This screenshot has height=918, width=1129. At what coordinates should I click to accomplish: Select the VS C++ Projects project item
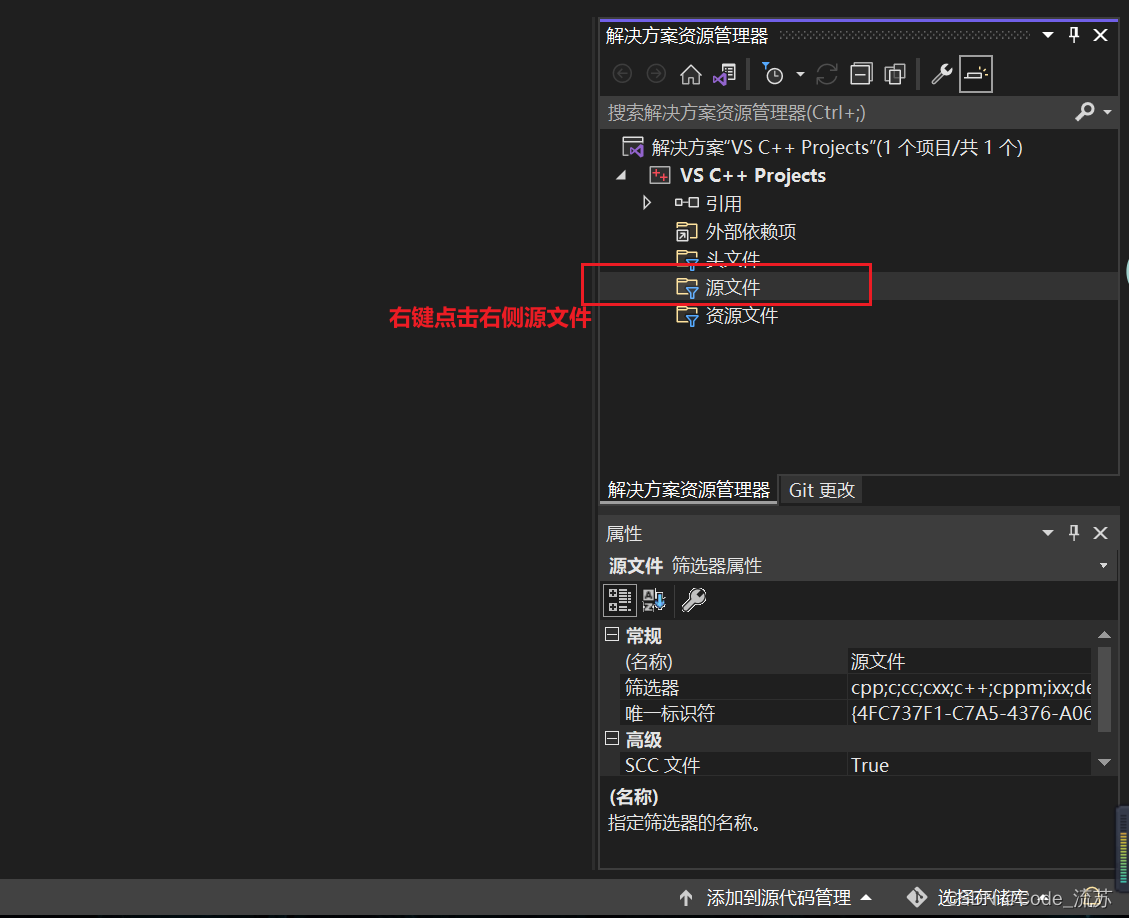pyautogui.click(x=738, y=176)
